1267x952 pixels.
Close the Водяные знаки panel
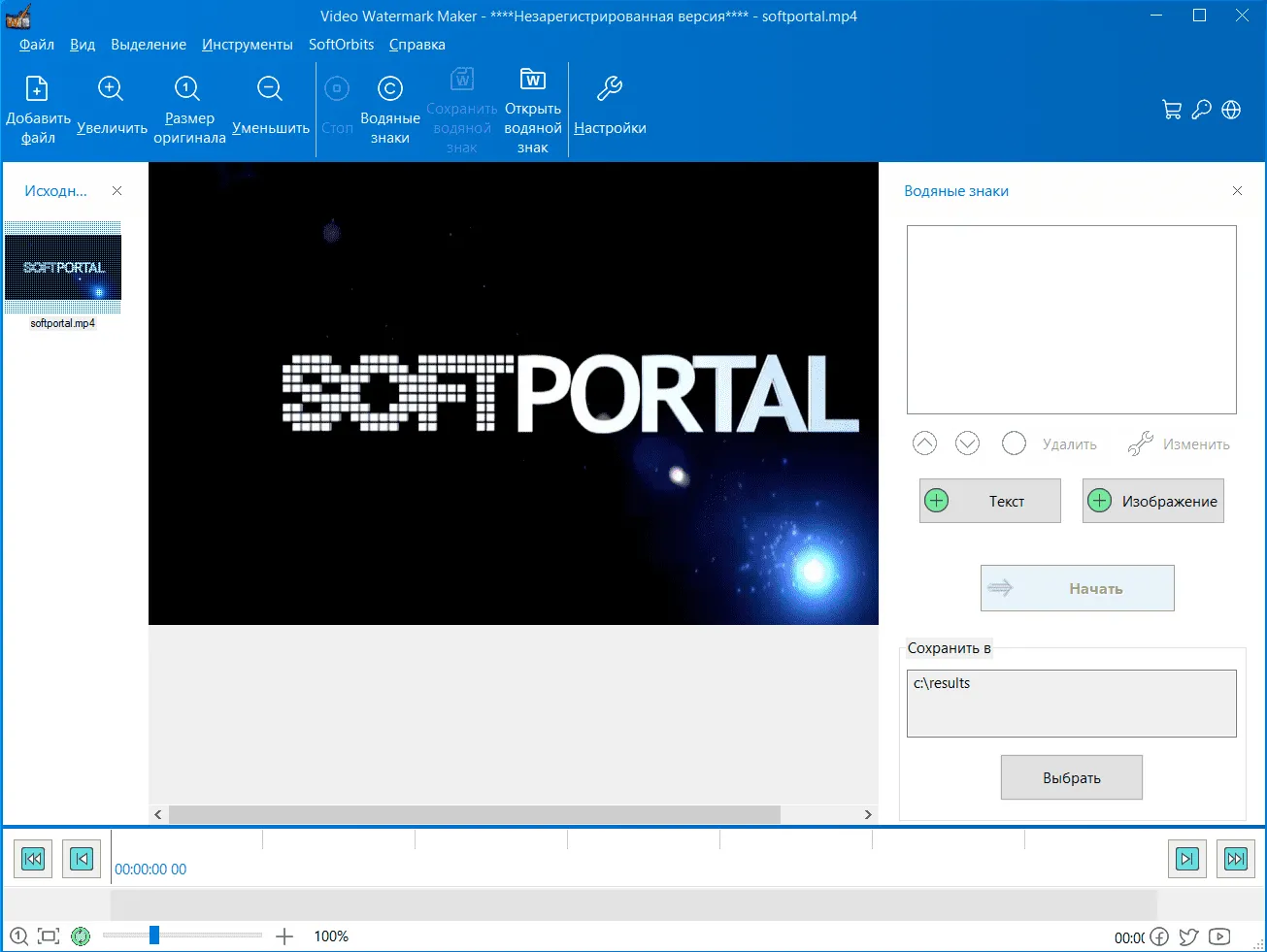pos(1237,191)
